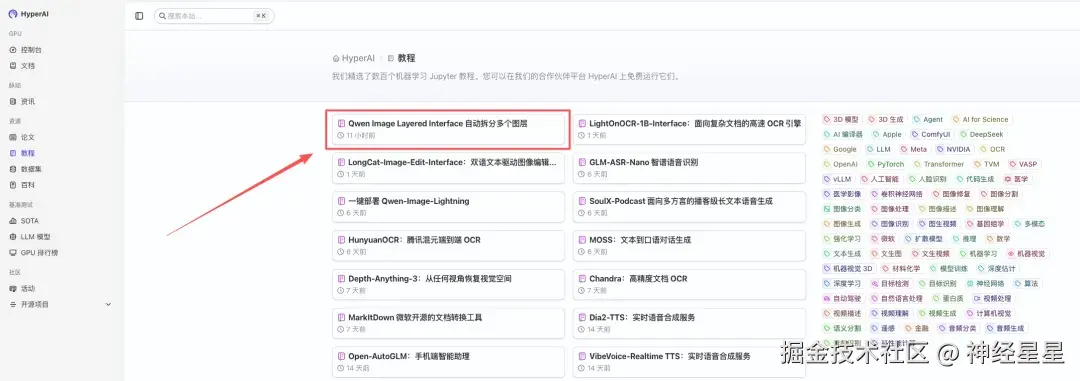Select the 3D 模型 tag
The image size is (1080, 381).
842,119
